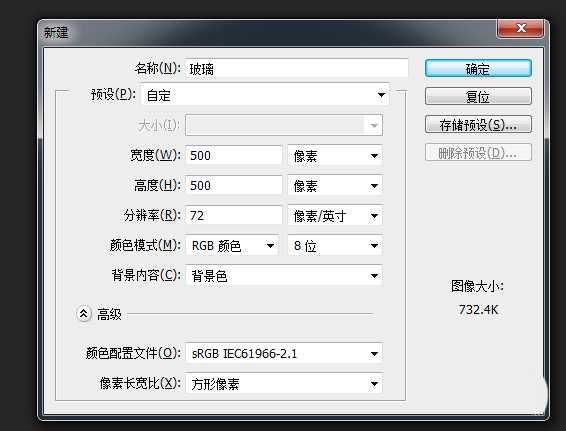
Task: Click the 高度 field with 500
Action: pos(234,186)
